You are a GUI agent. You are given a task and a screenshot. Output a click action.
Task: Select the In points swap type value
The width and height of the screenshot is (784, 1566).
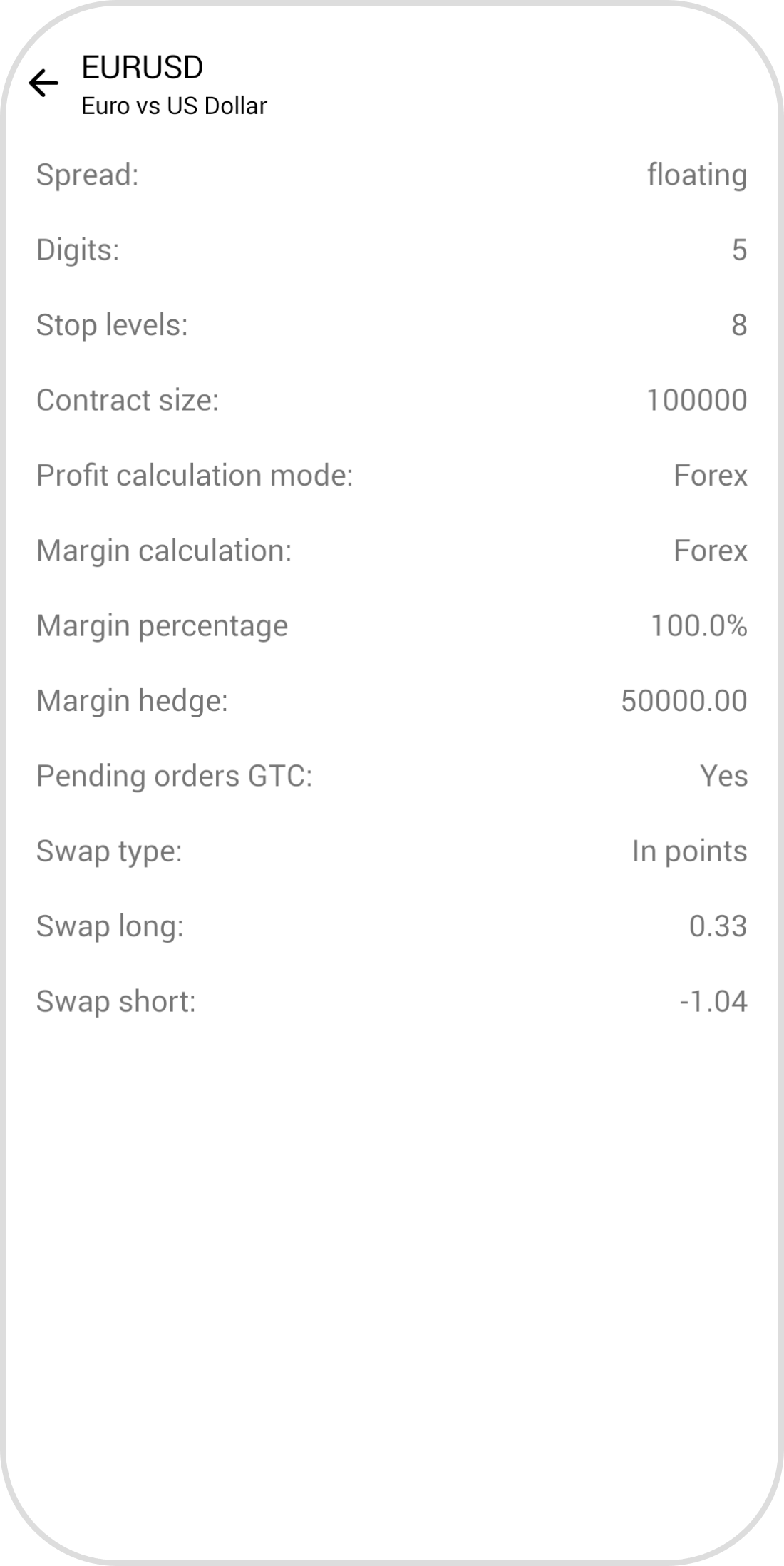(x=689, y=851)
